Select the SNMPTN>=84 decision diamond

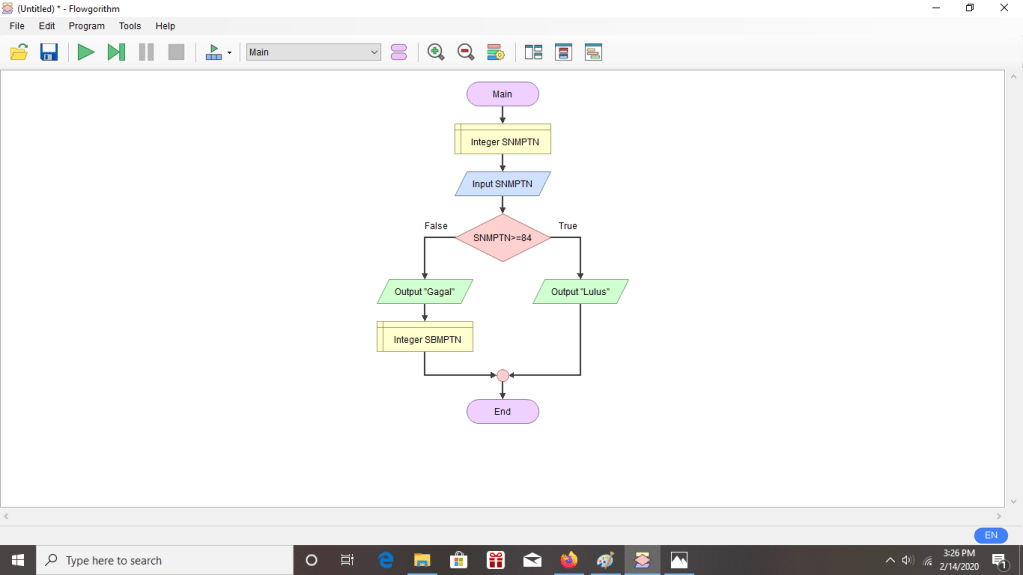[502, 238]
